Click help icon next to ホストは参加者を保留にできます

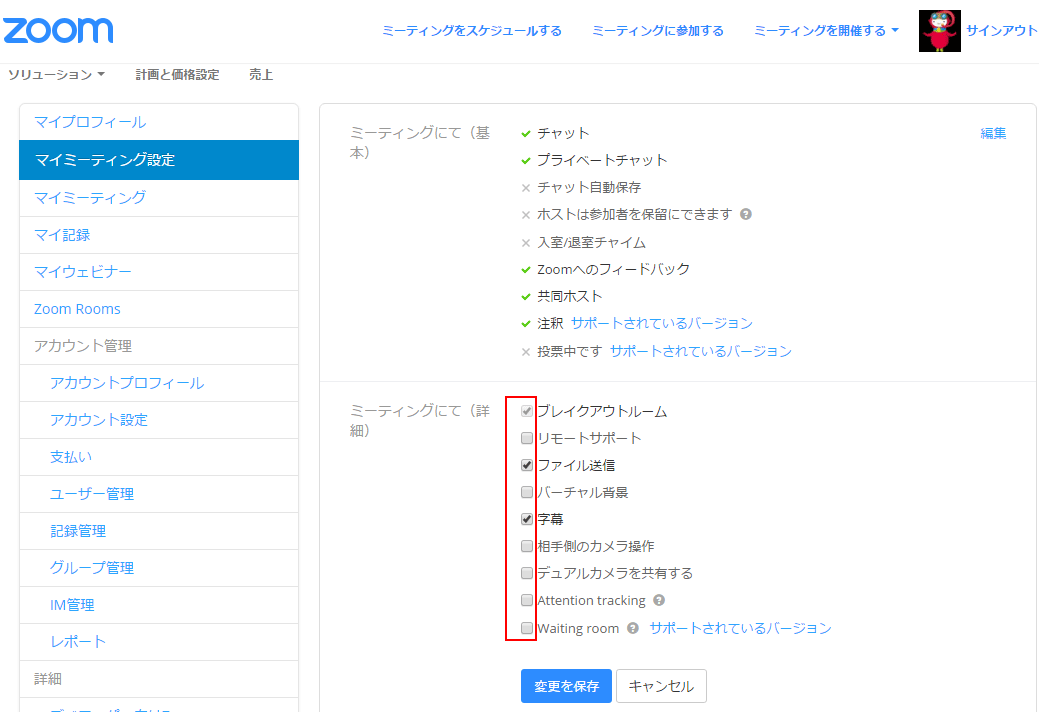(x=746, y=214)
